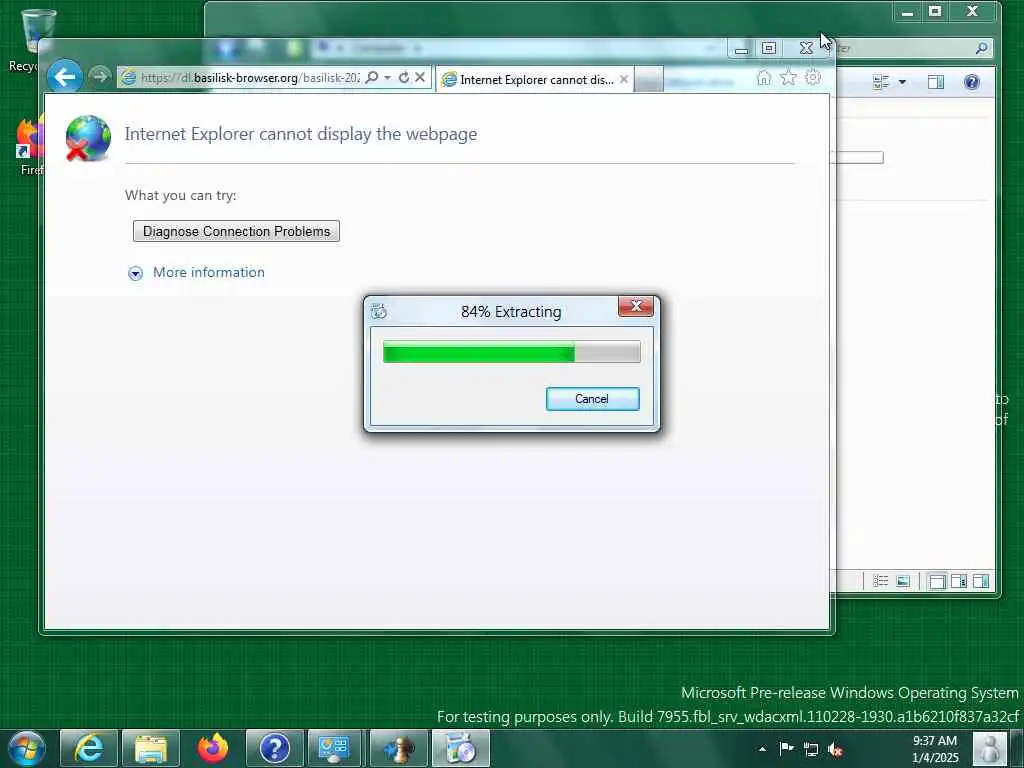
Task: Close the 84% Extracting dialog
Action: (636, 306)
